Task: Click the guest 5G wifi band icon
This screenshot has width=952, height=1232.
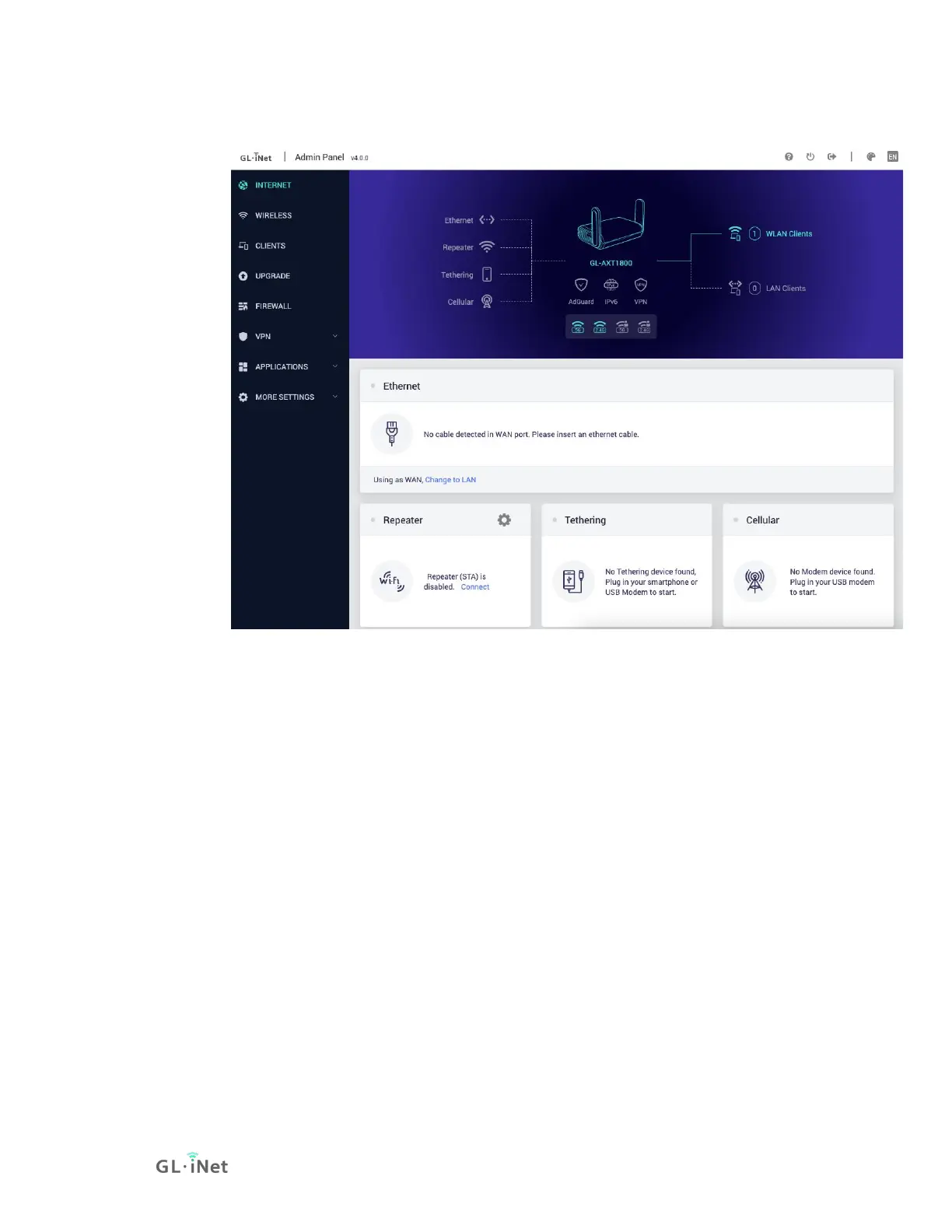Action: [622, 327]
